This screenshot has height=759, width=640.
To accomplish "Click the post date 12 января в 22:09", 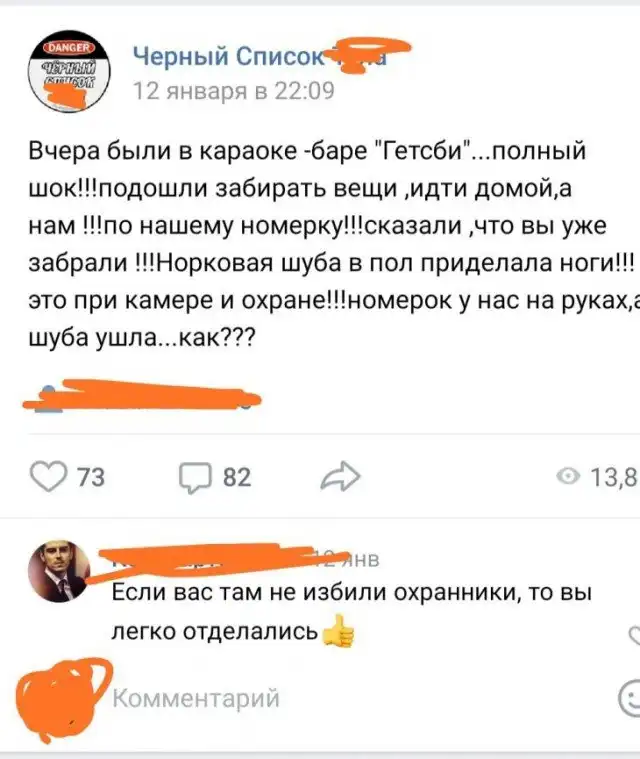I will [234, 91].
